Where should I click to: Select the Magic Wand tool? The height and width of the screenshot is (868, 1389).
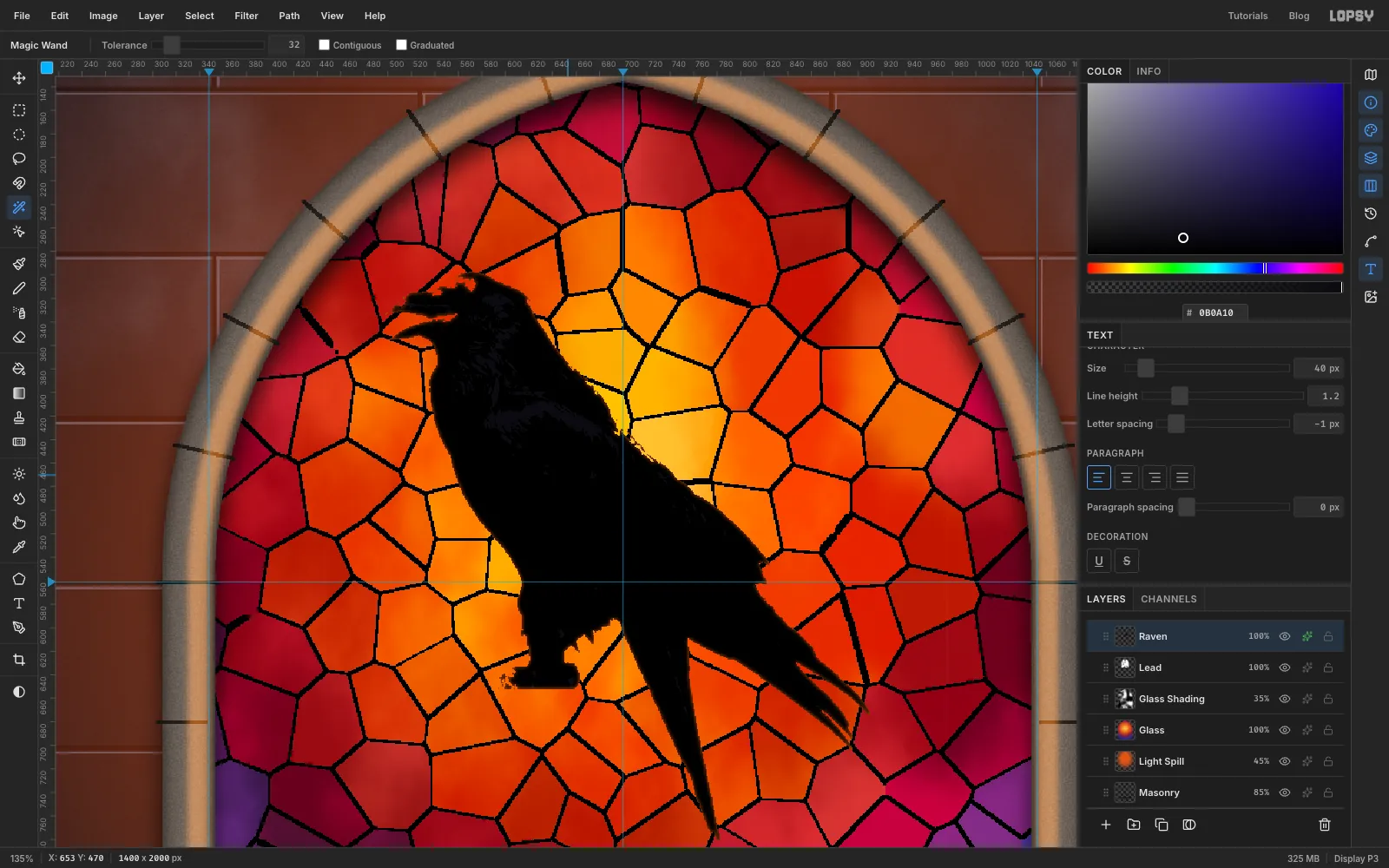pos(19,207)
